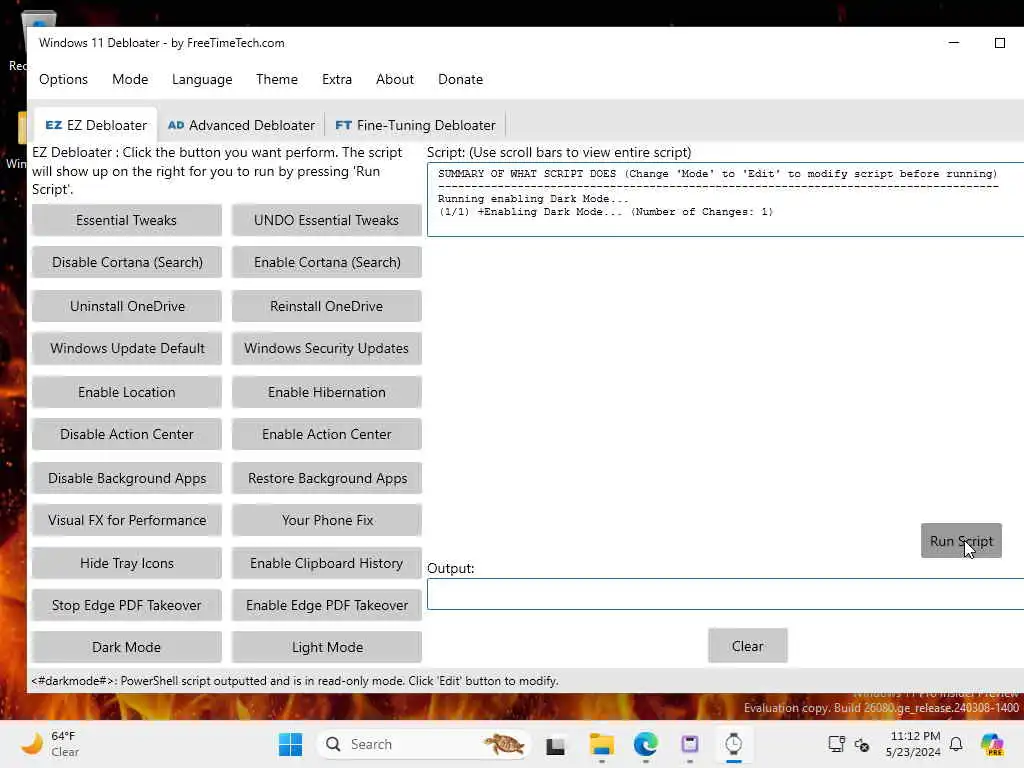Click the darkmode status bar message

pyautogui.click(x=295, y=680)
